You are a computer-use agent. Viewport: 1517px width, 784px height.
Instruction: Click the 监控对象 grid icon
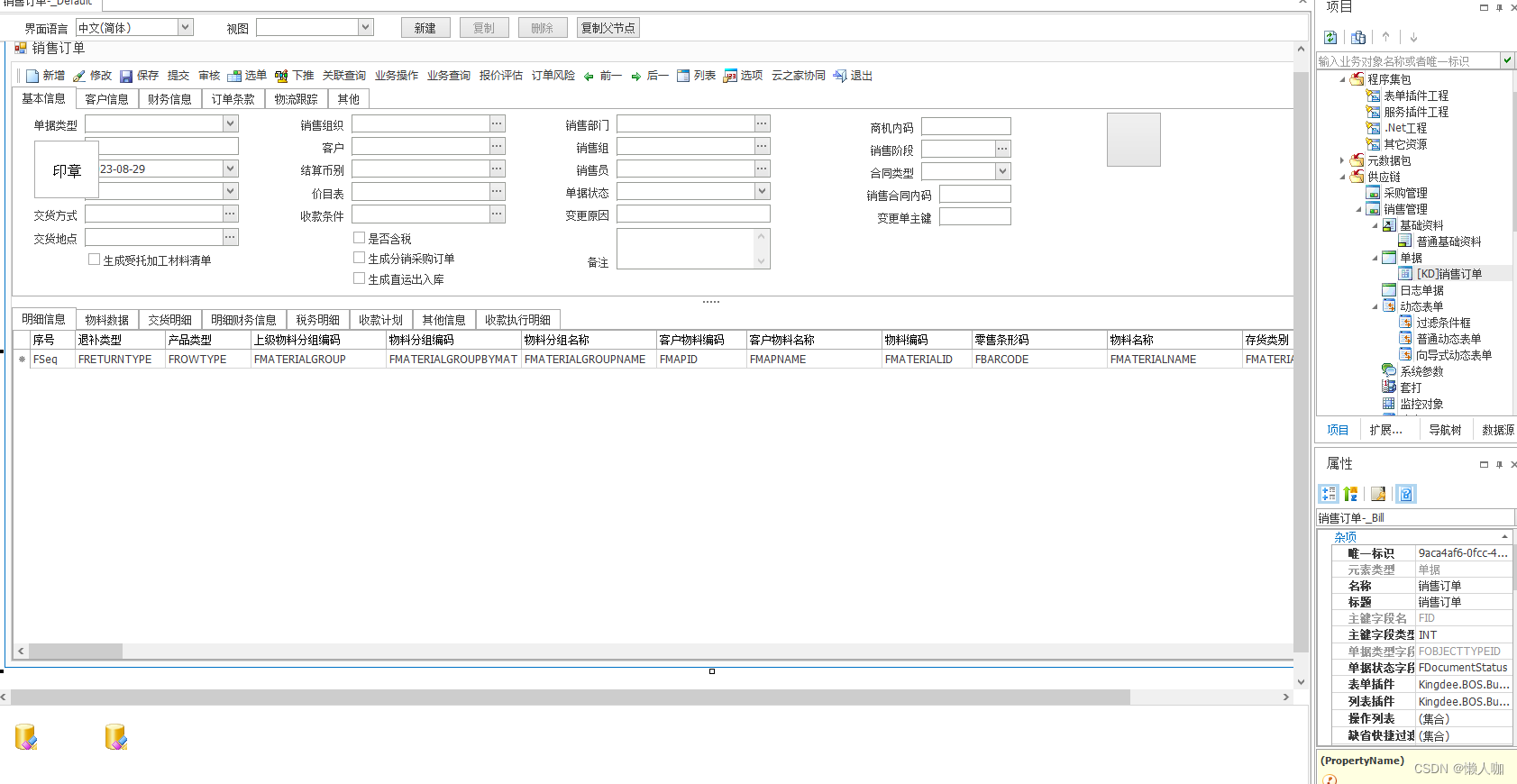[x=1389, y=404]
